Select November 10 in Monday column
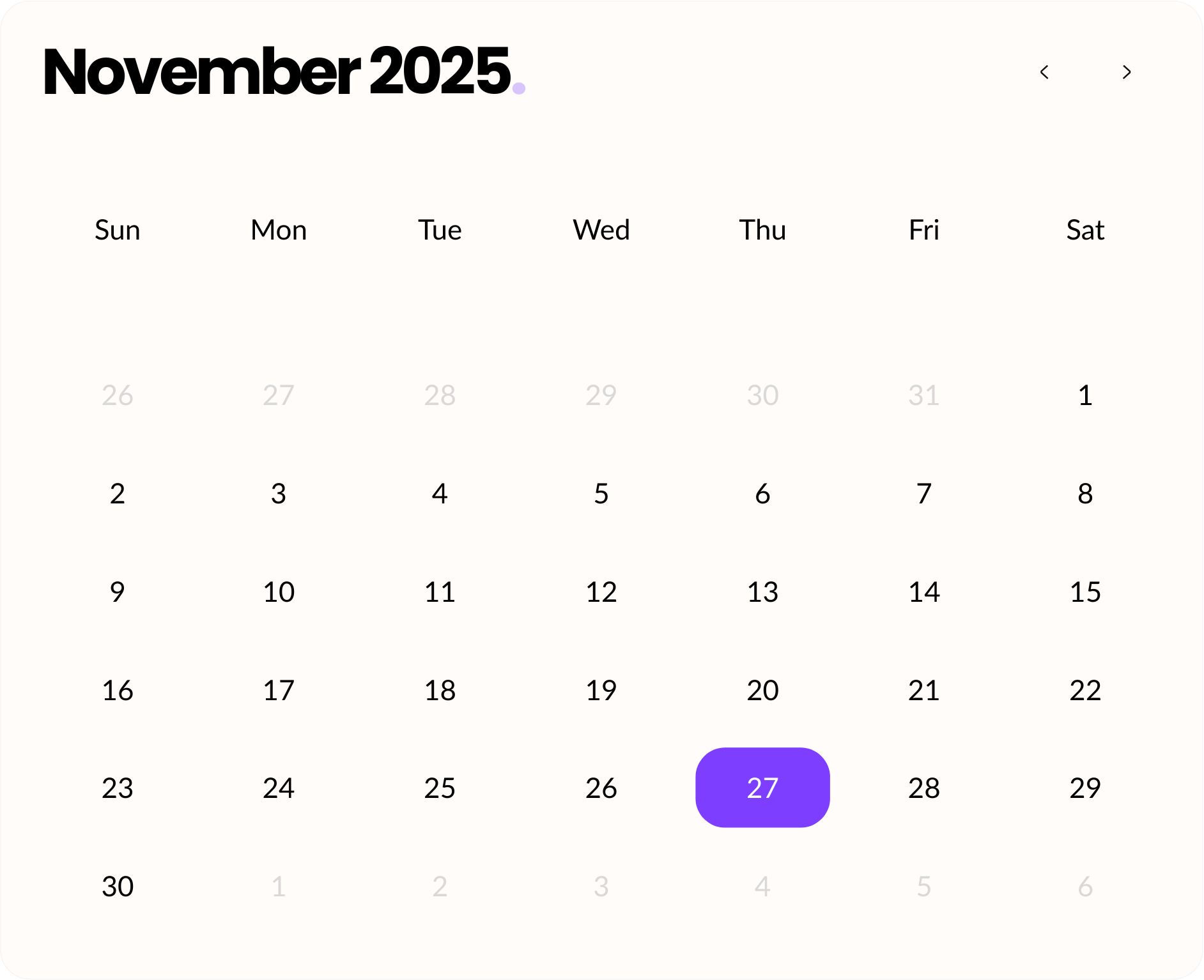The image size is (1204, 980). coord(279,592)
